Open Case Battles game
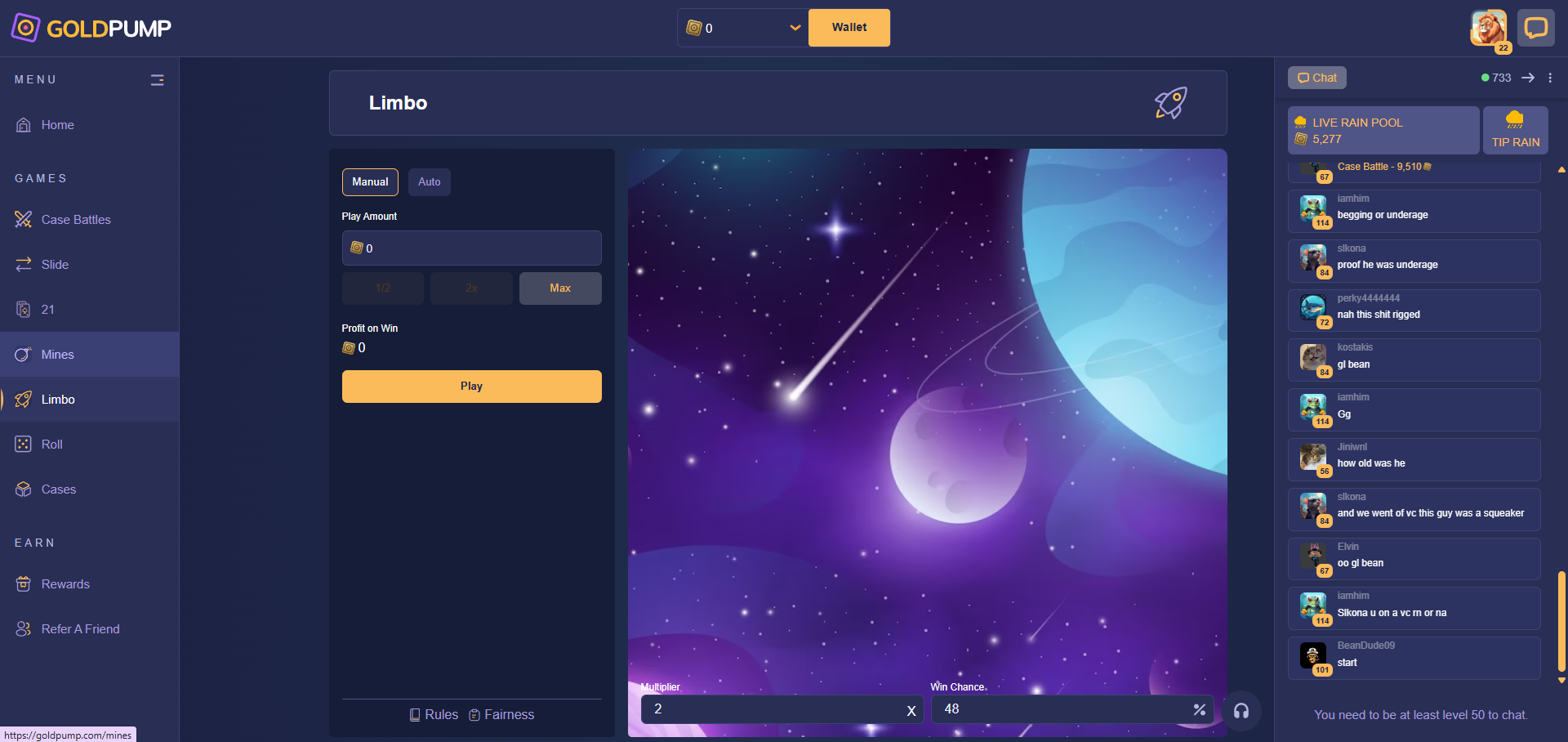Screen dimensions: 1568x742 90,220
